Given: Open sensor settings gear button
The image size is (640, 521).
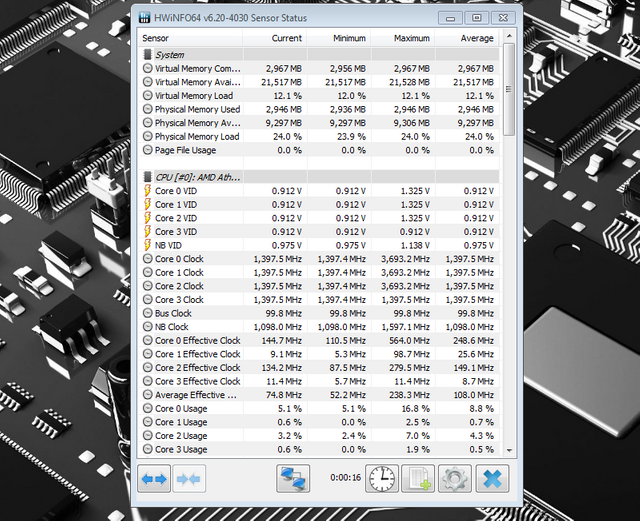Looking at the screenshot, I should pos(455,479).
